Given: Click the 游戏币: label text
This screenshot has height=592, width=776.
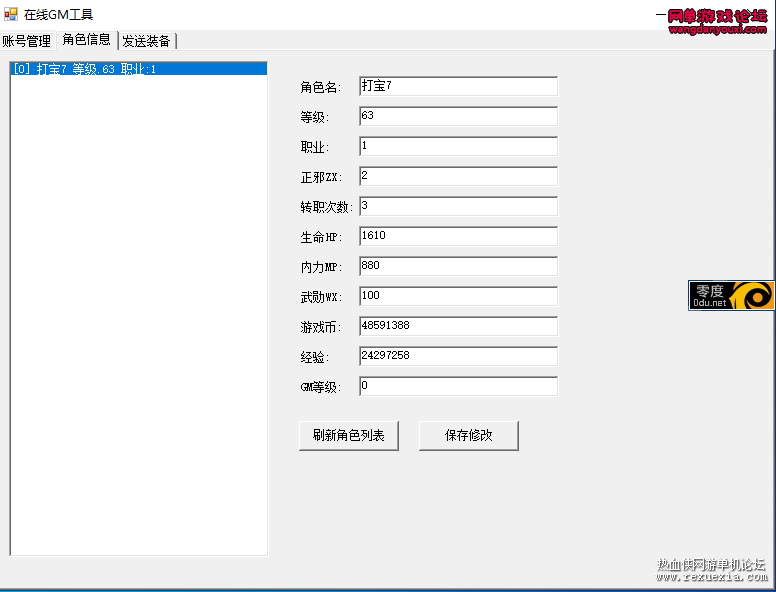Looking at the screenshot, I should (321, 327).
